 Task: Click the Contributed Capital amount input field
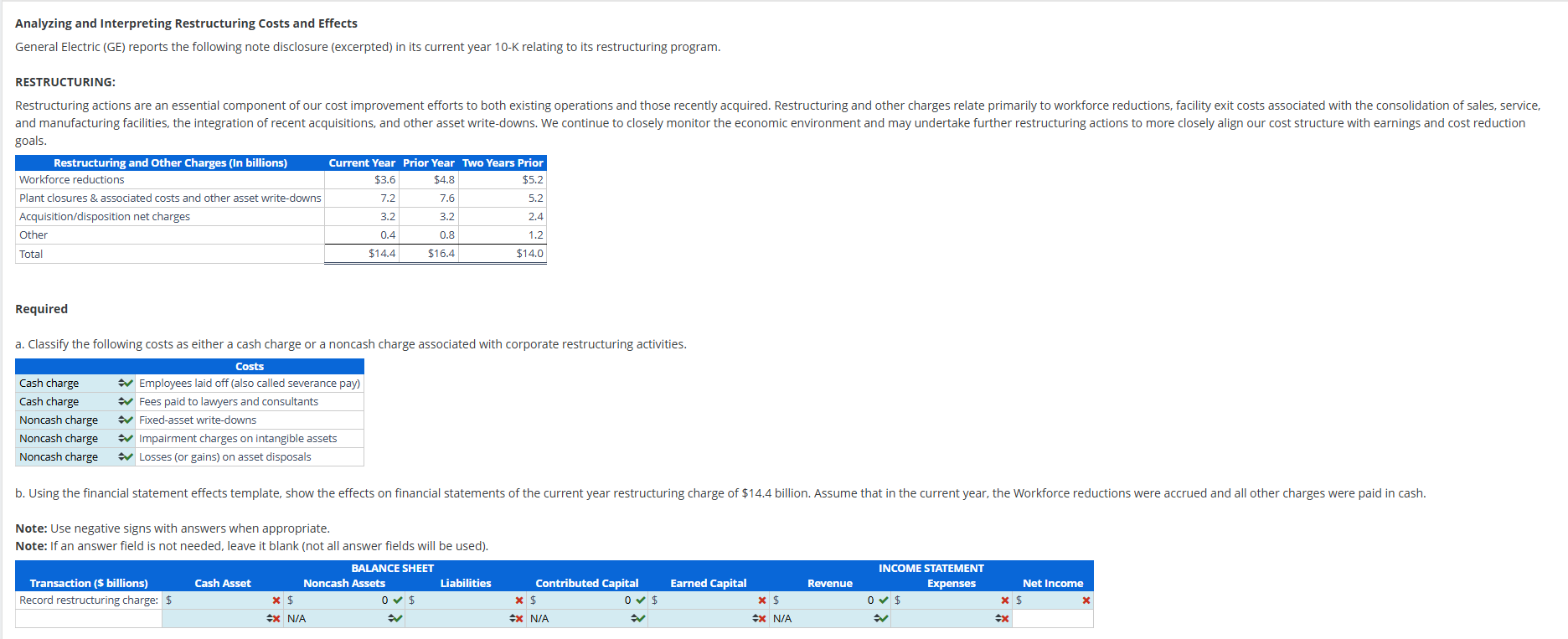click(x=585, y=600)
